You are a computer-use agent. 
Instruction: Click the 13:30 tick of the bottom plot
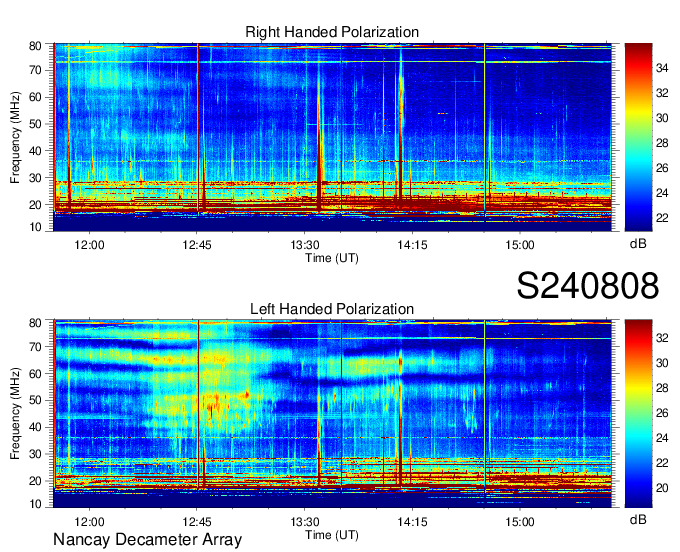(x=305, y=522)
